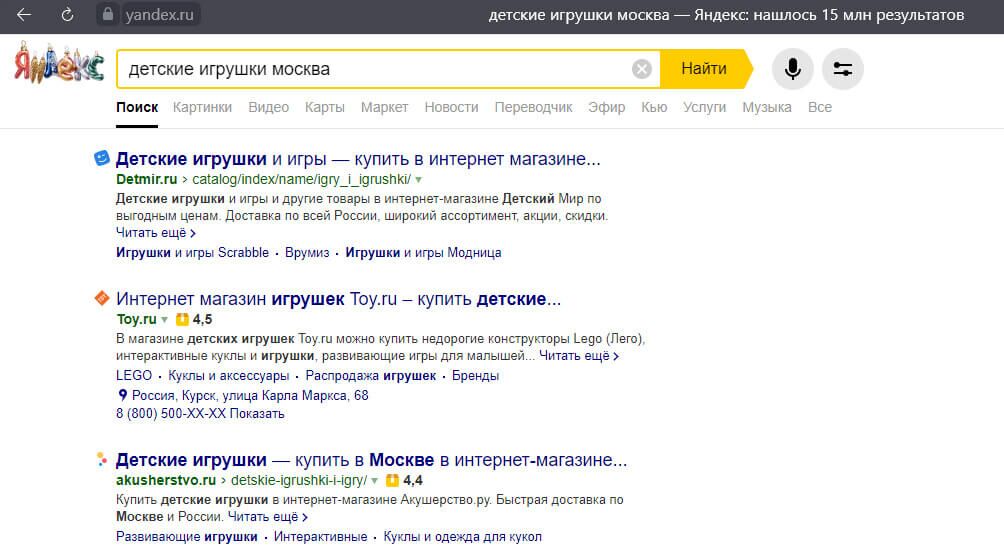This screenshot has height=558, width=1004.
Task: Open the catalog/index/name/igry_i_igrushki path link
Action: click(x=302, y=179)
